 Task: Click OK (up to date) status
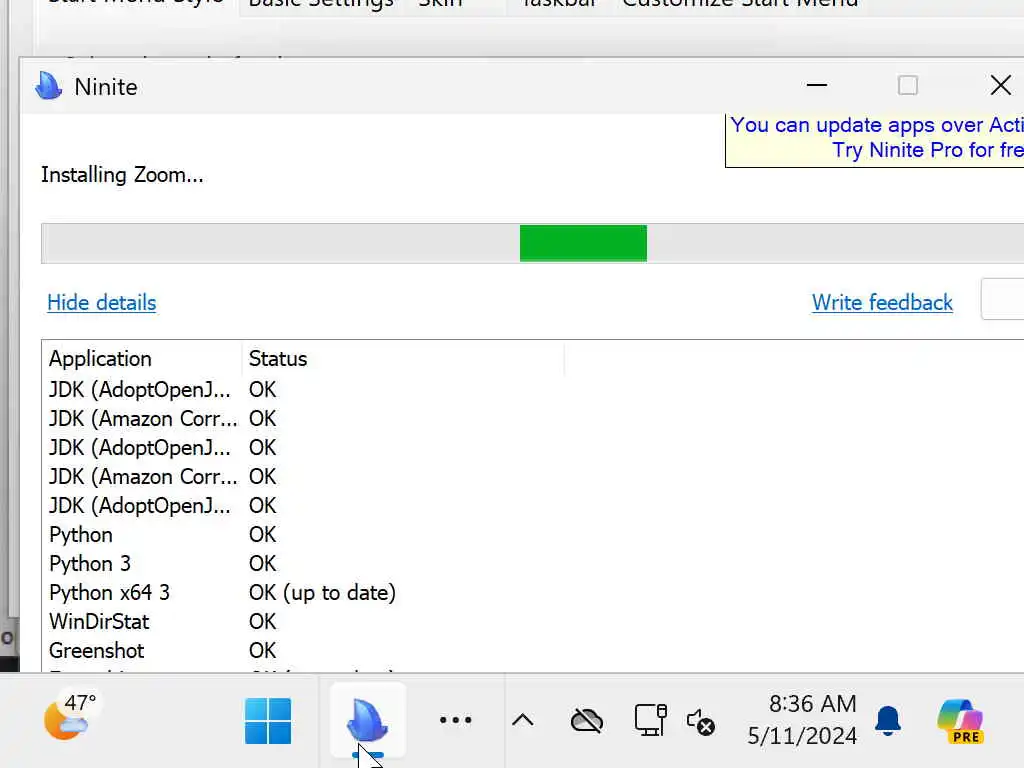pos(322,593)
